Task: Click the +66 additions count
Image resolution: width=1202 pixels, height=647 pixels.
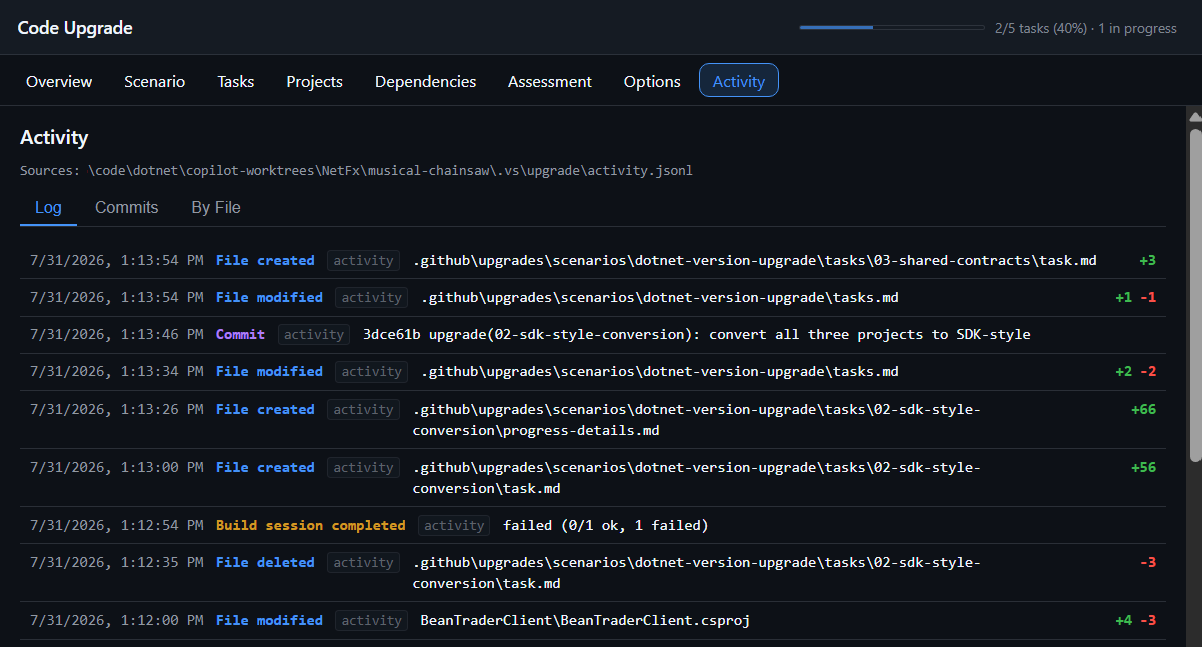Action: point(1143,409)
